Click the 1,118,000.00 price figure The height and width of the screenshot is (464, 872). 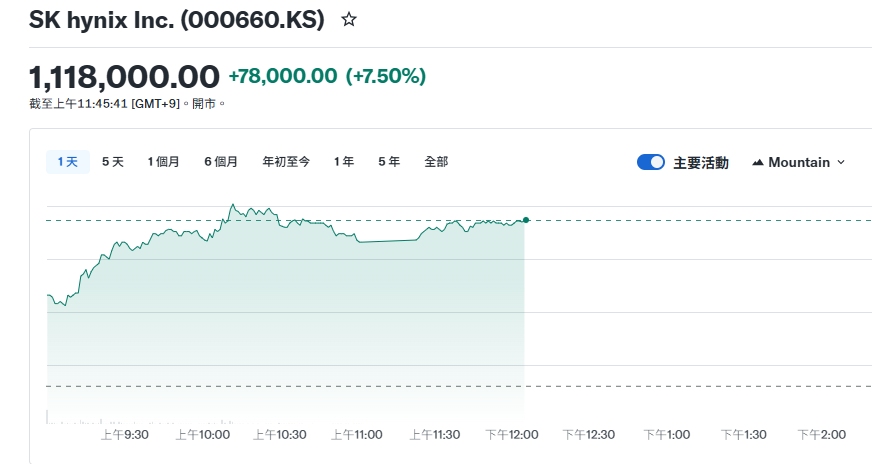tap(124, 76)
